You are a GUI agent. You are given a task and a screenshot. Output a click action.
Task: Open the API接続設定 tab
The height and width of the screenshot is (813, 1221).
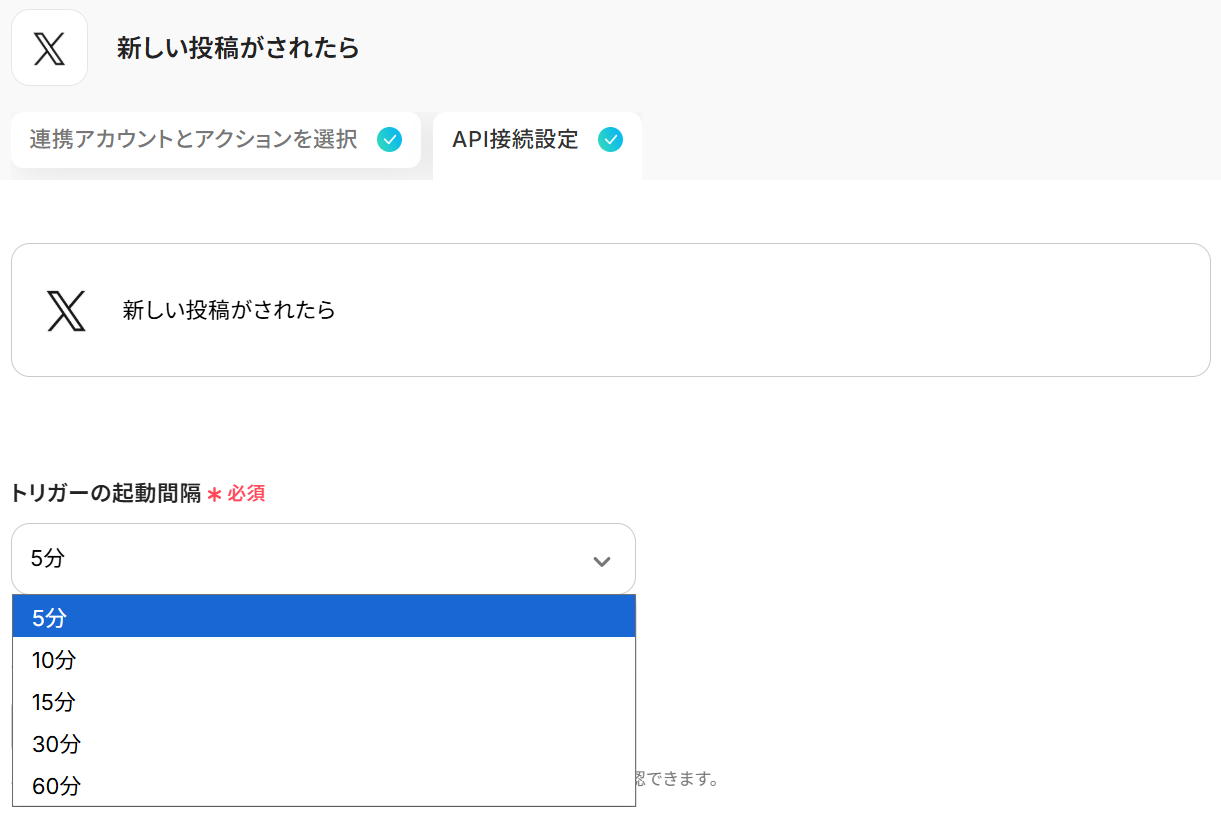(x=515, y=140)
